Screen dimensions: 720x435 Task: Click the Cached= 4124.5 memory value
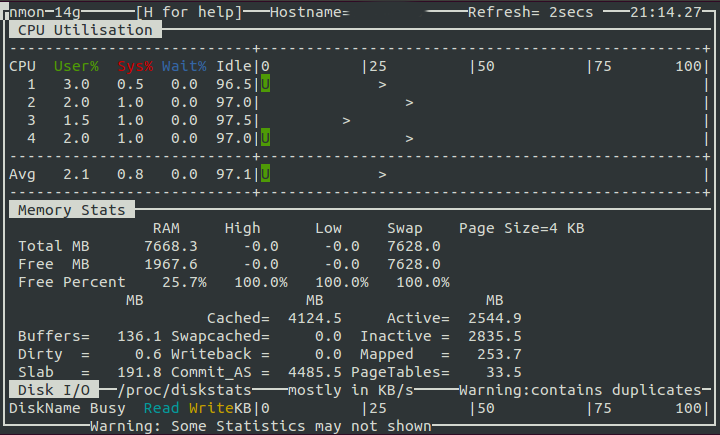click(x=274, y=318)
